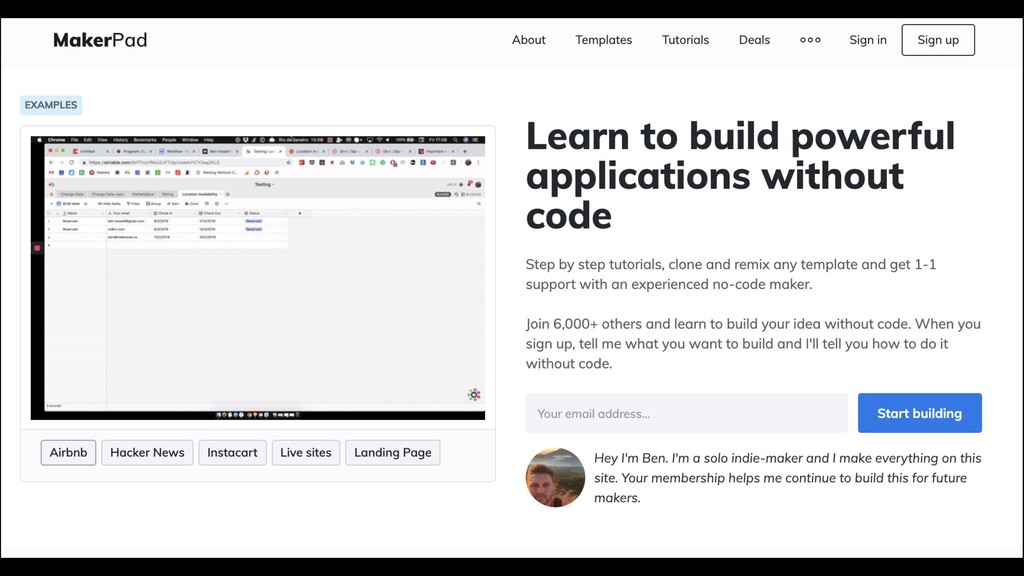
Task: Click the colorful flower icon in the preview
Action: tap(474, 395)
